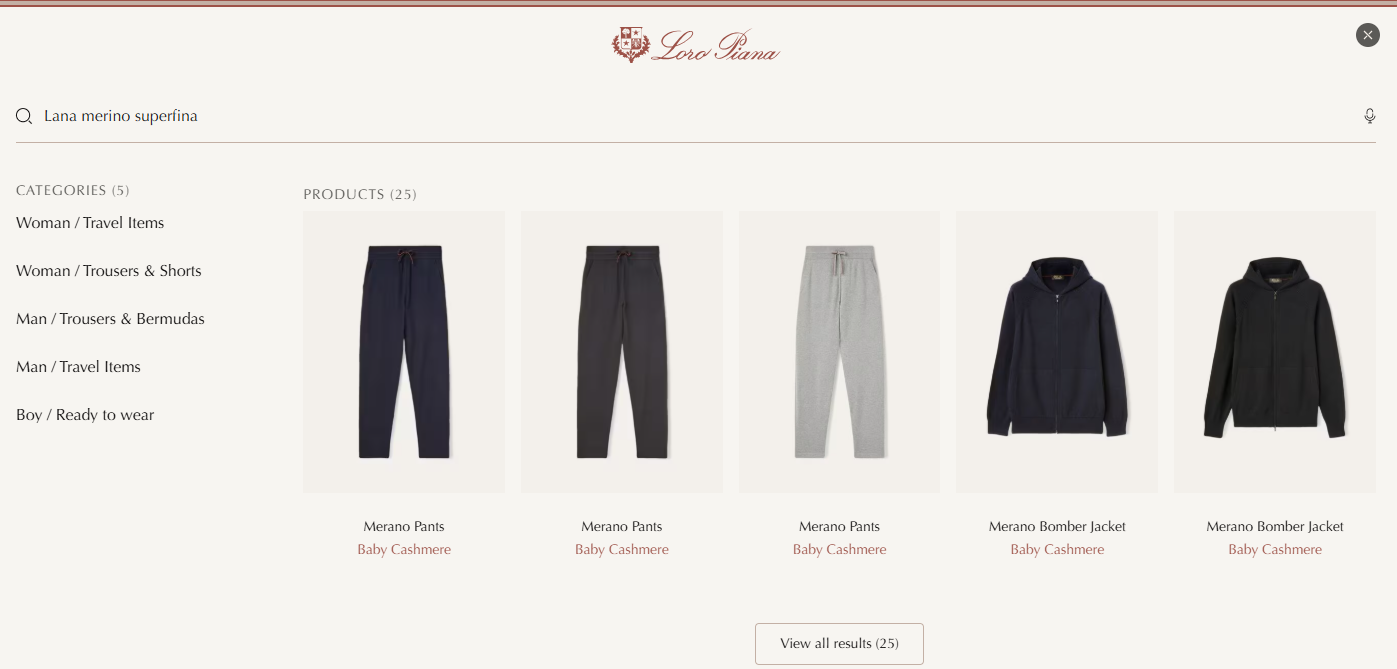Click the Loro Piana logo
This screenshot has width=1397, height=669.
tap(696, 45)
